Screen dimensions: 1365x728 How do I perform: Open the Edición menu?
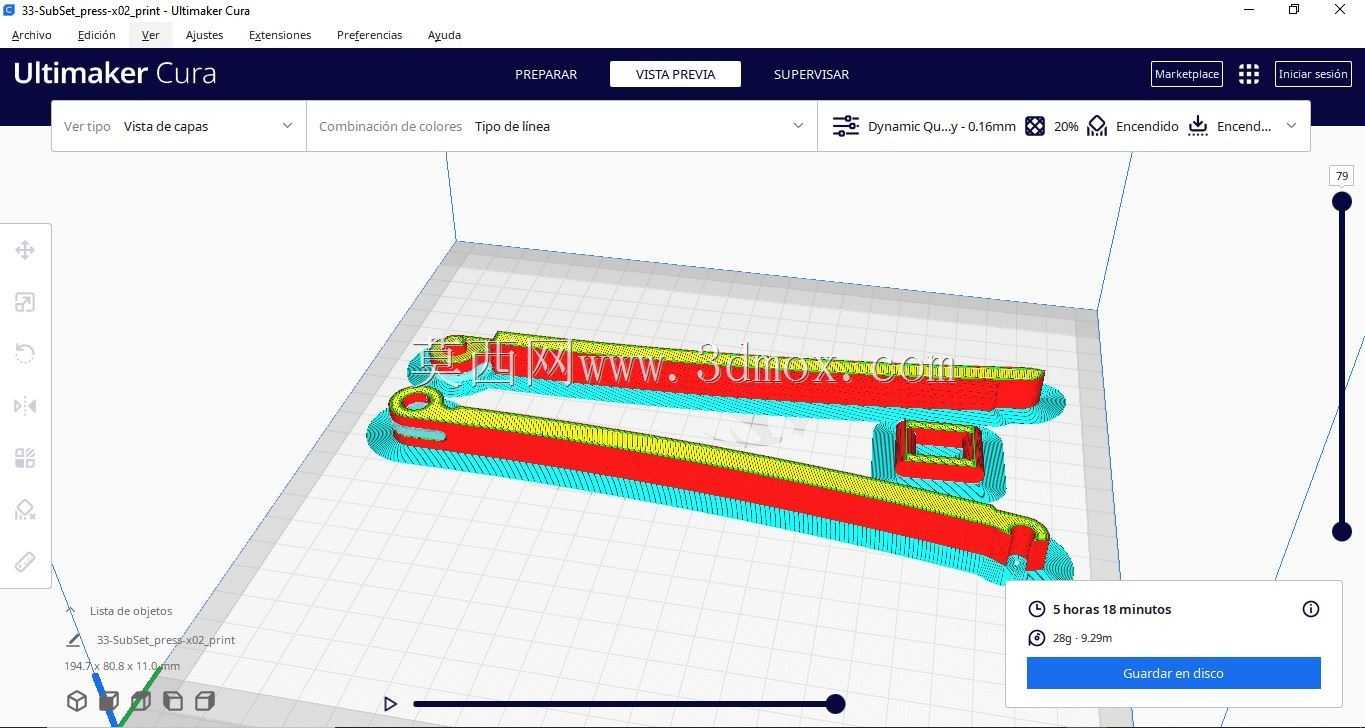click(97, 35)
